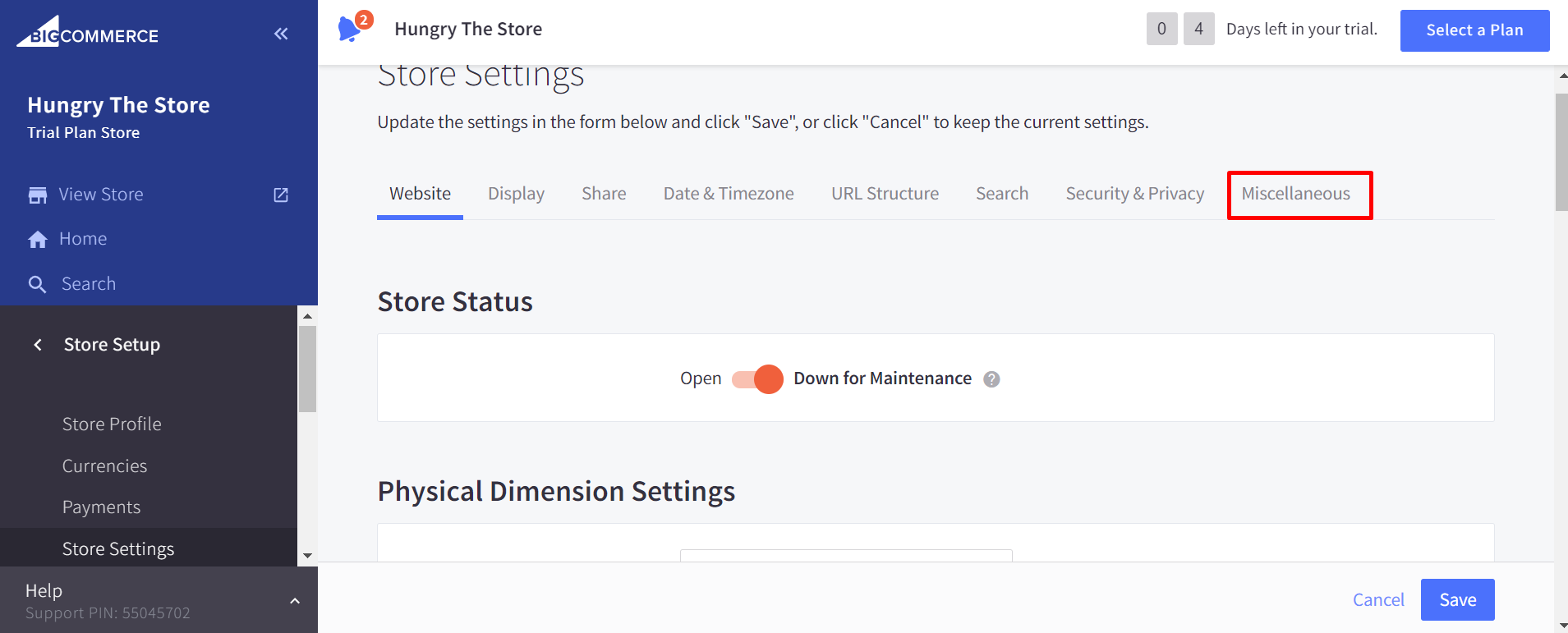Collapse the sidebar with double-chevron icon

[x=281, y=34]
